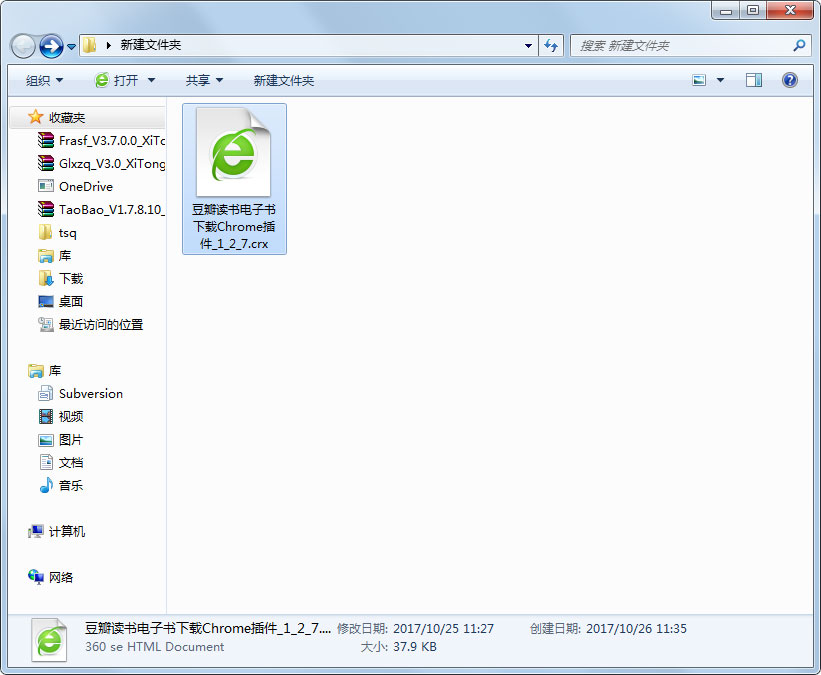Viewport: 821px width, 675px height.
Task: Click the 帮助 (help) question mark icon
Action: point(790,80)
